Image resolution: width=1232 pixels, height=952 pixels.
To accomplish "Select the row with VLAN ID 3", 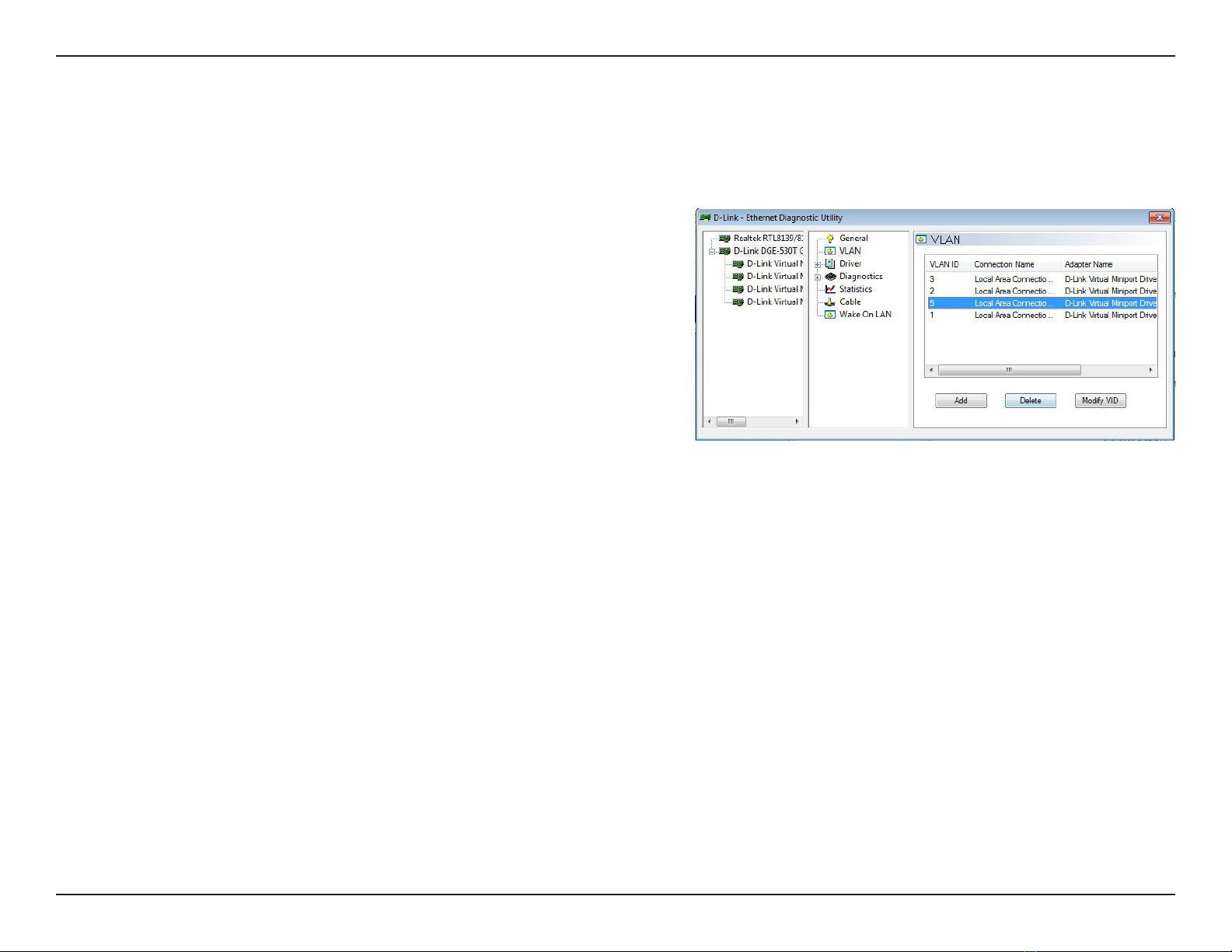I will [x=1042, y=279].
